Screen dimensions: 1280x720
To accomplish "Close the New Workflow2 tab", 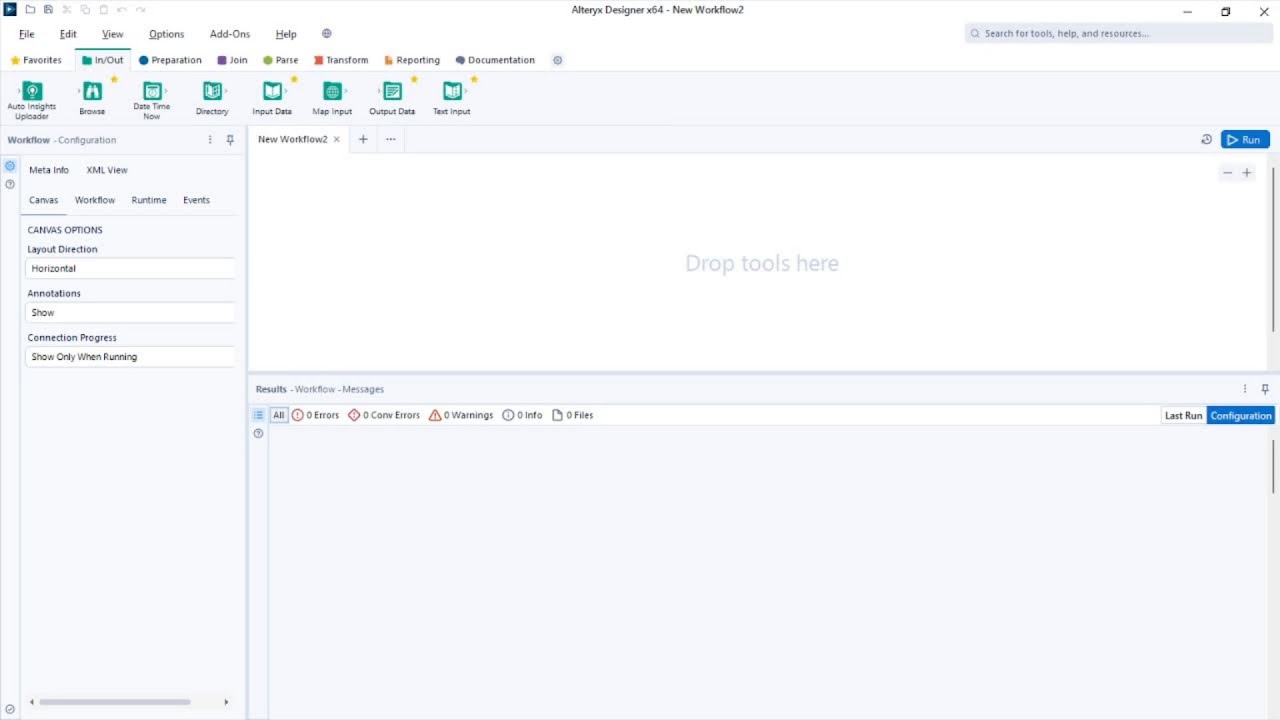I will click(x=337, y=139).
